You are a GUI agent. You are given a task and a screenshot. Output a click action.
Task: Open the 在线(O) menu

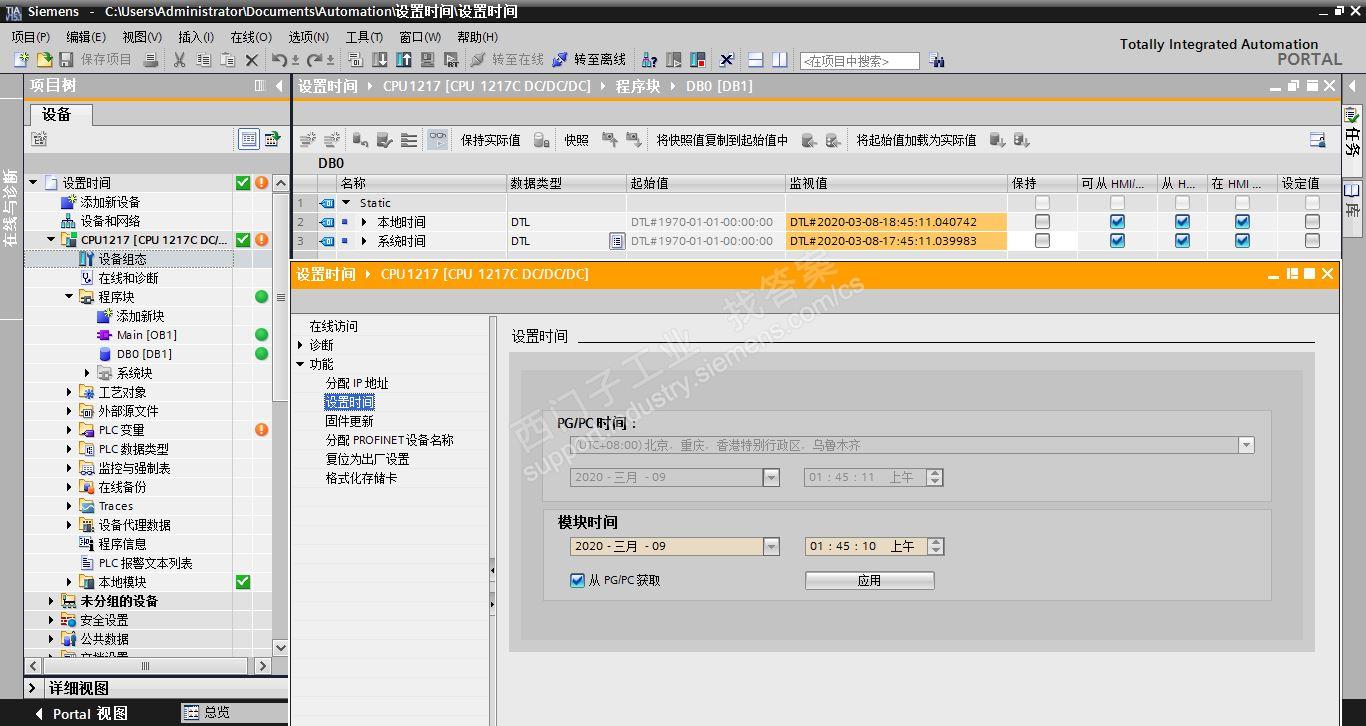pyautogui.click(x=251, y=36)
